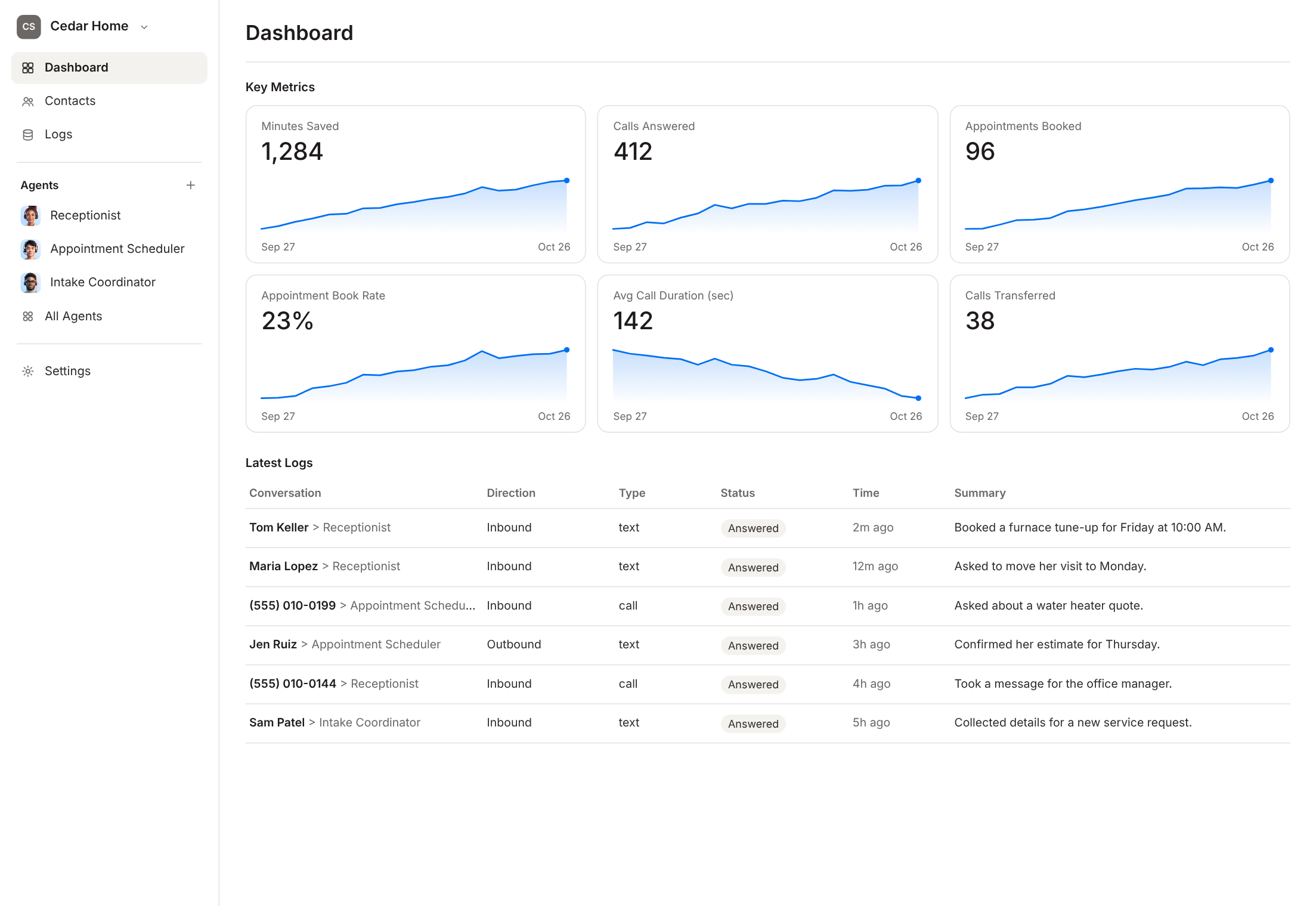Click the Type column header

(632, 493)
